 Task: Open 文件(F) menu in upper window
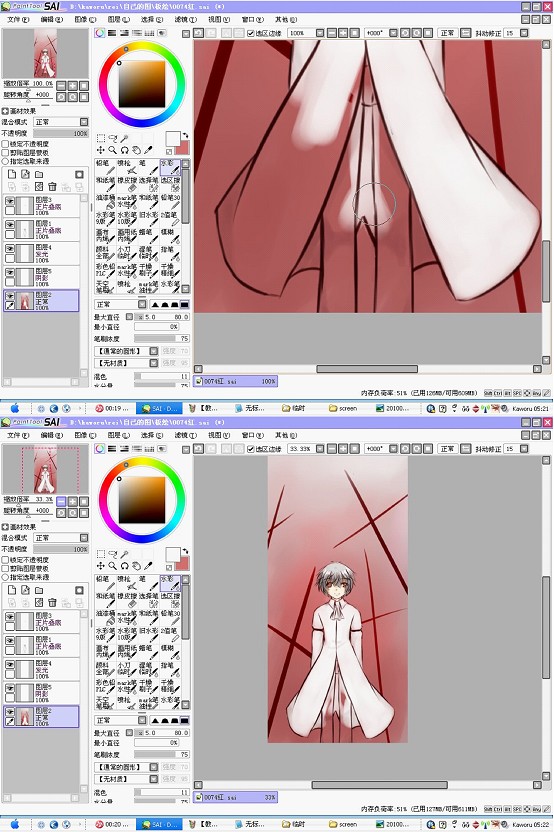click(x=18, y=19)
